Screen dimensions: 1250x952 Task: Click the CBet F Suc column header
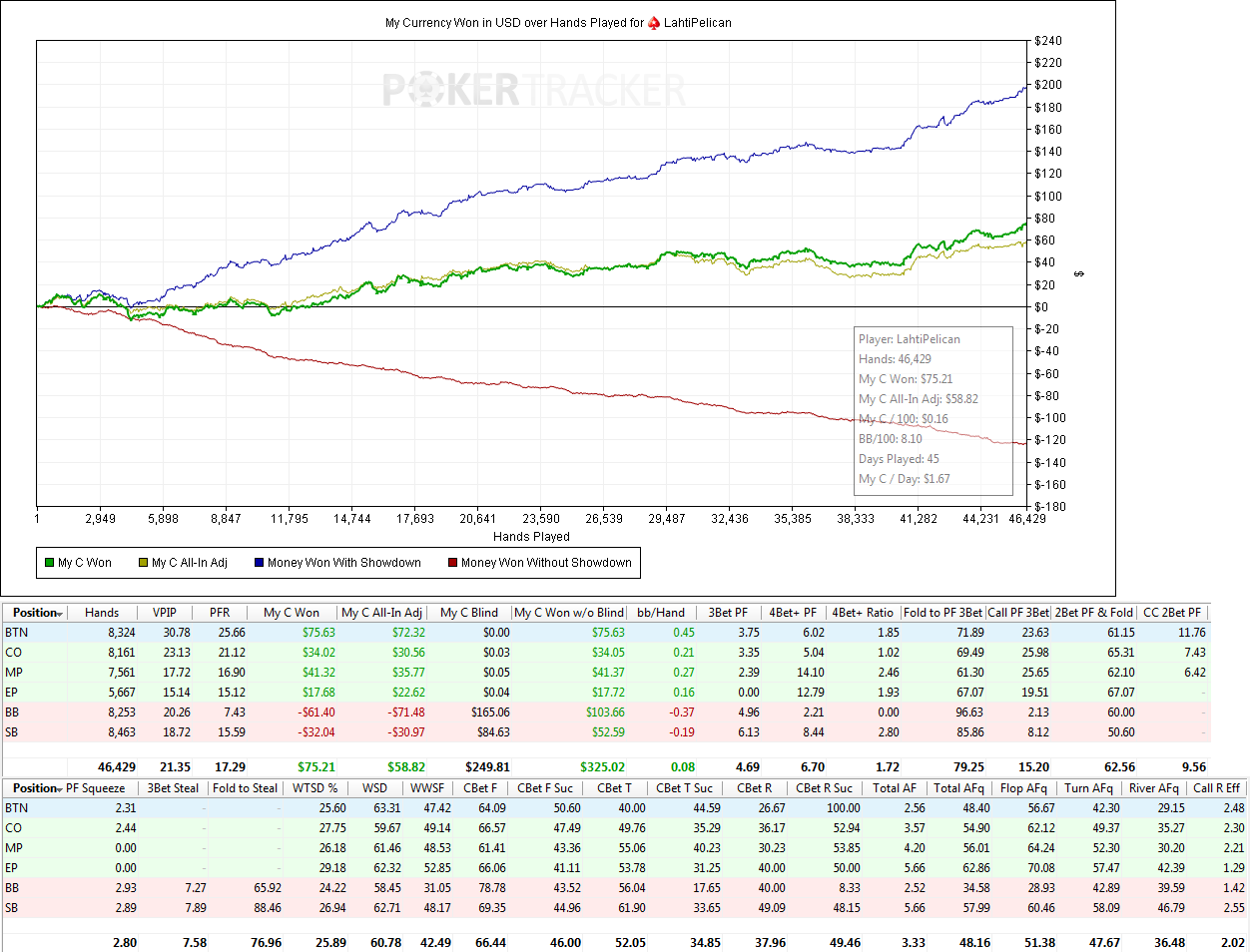546,788
